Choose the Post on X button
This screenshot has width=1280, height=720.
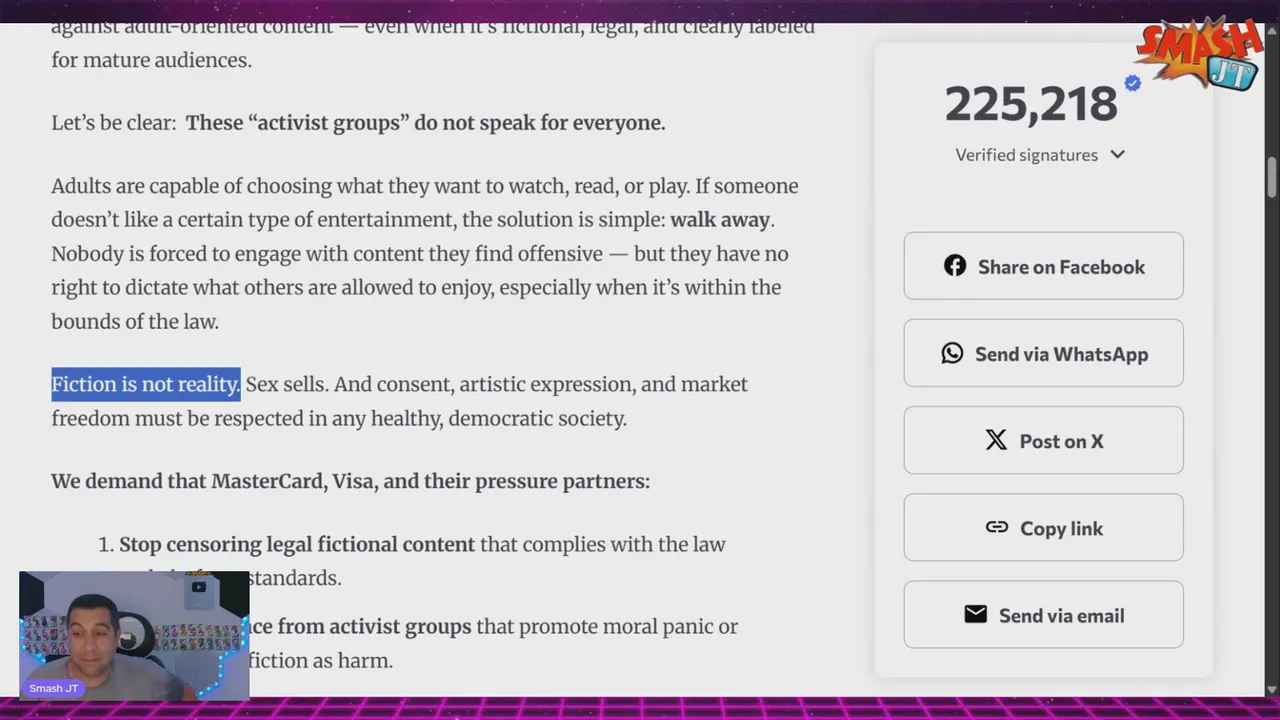pyautogui.click(x=1043, y=440)
